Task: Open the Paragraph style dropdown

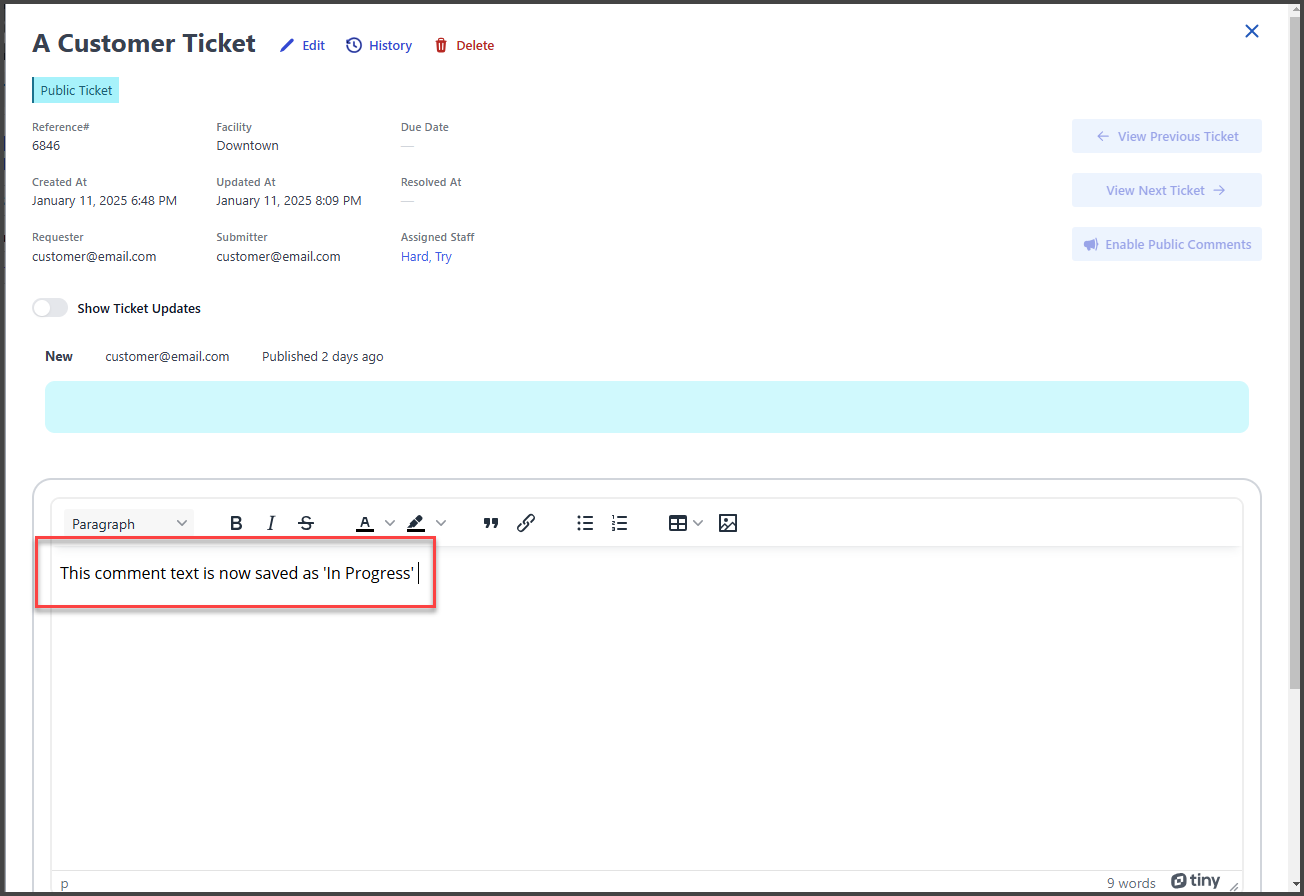Action: (x=129, y=523)
